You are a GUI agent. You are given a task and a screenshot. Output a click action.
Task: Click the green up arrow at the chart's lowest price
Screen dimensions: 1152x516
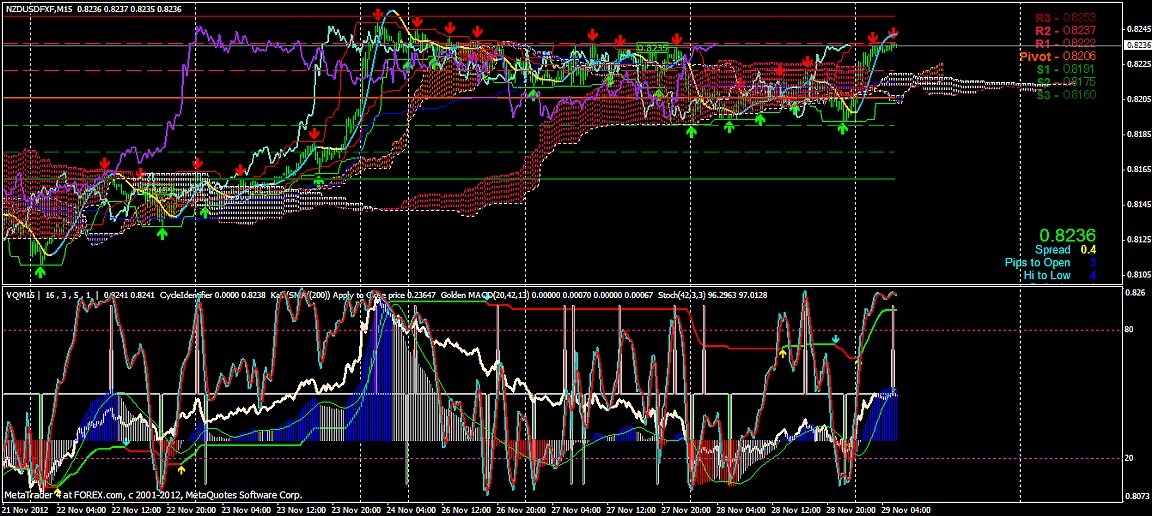(x=40, y=273)
